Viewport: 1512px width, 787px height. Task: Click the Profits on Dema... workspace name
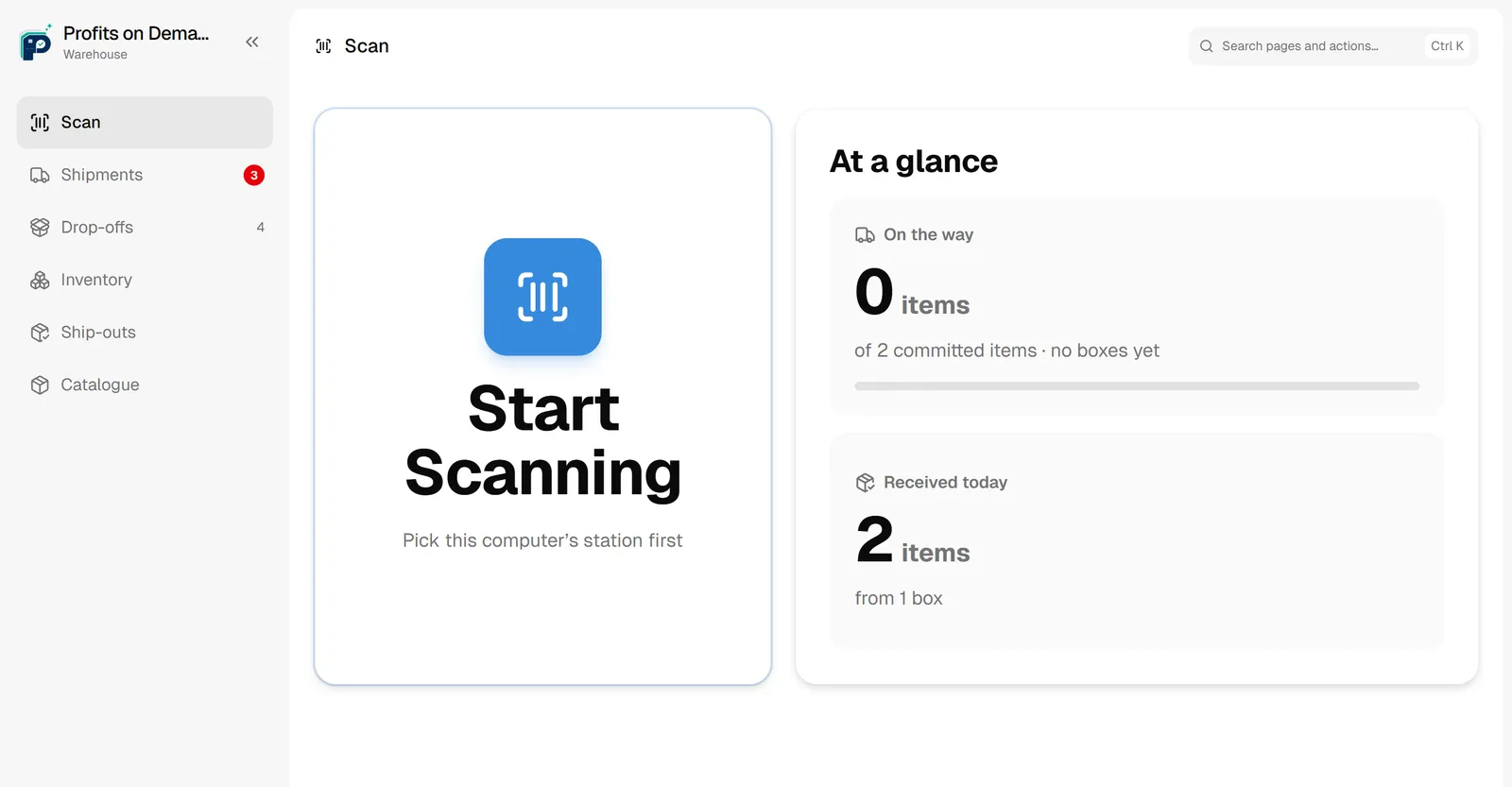click(x=136, y=33)
